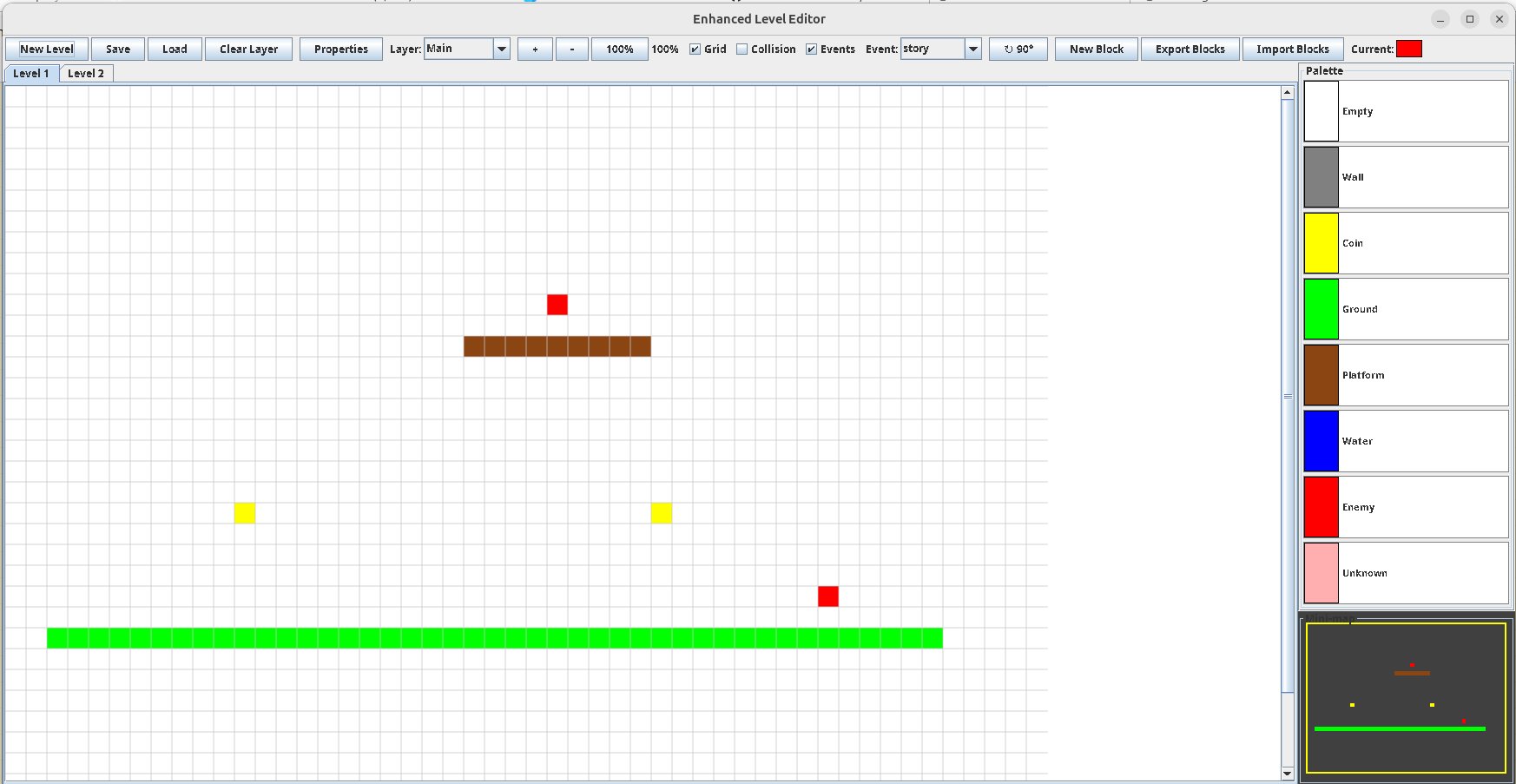Click the right yellow coin block
Screen dimensions: 1516x784
662,513
